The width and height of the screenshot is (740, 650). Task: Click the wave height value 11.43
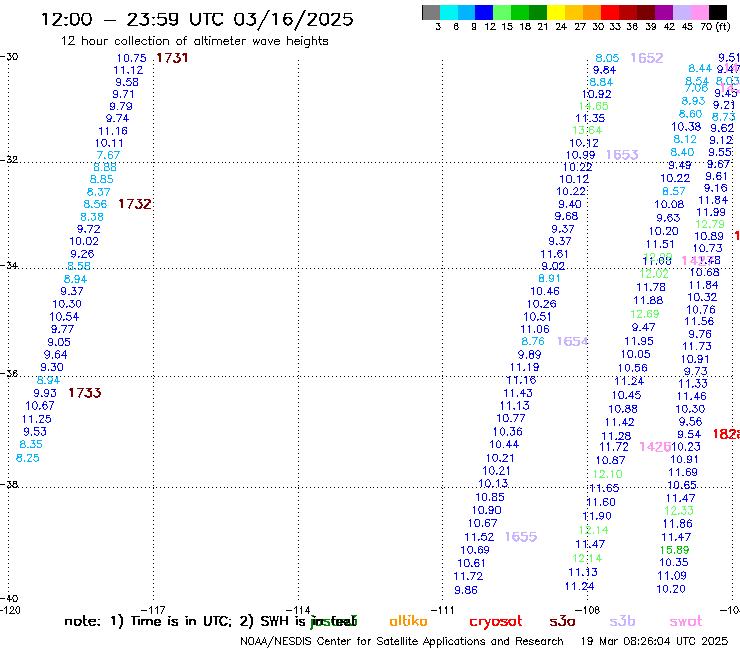tap(518, 393)
